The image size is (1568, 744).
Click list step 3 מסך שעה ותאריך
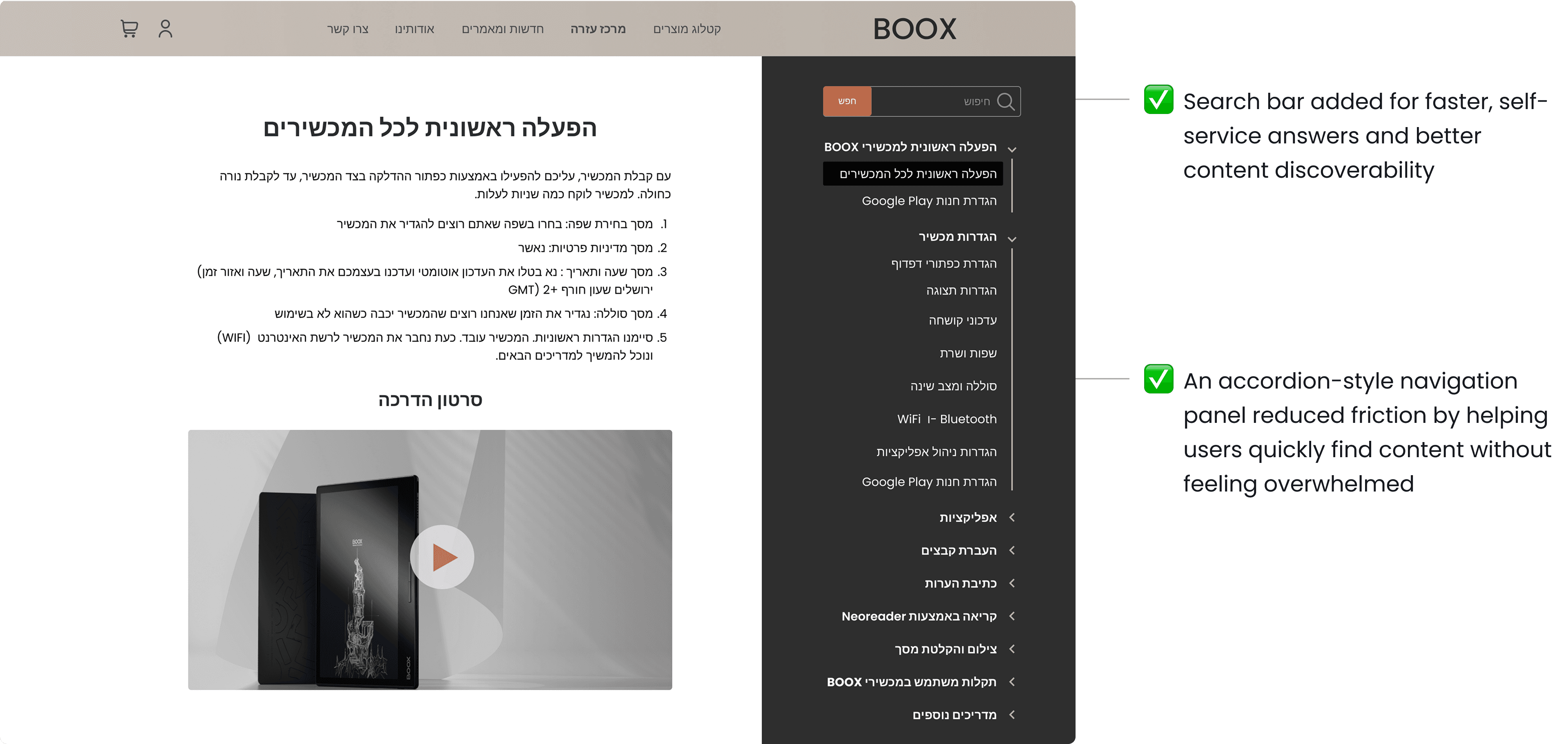click(433, 281)
